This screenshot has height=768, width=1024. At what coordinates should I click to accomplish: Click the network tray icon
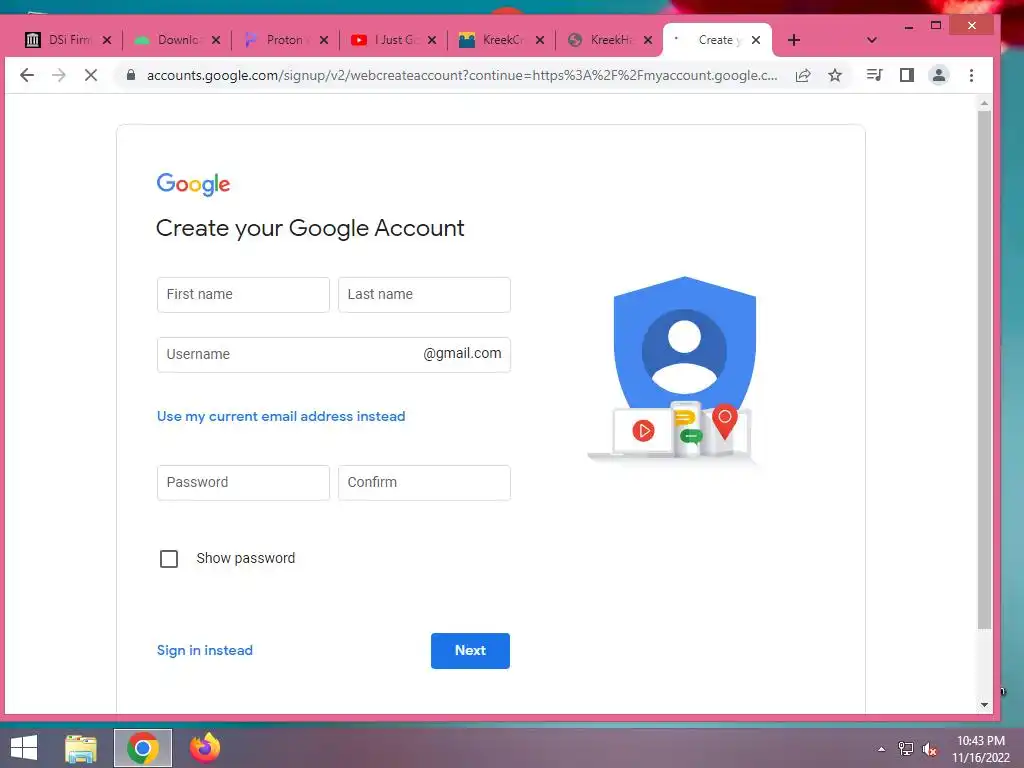click(906, 749)
